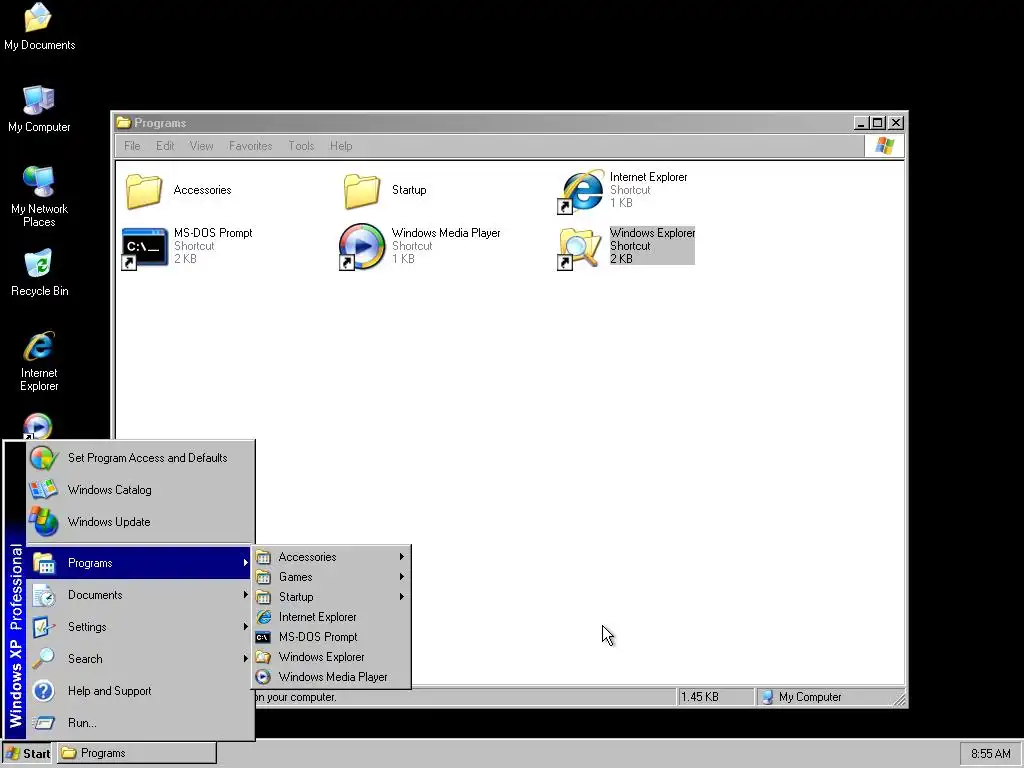
Task: Click Programs folder icon in Start menu
Action: pos(44,563)
